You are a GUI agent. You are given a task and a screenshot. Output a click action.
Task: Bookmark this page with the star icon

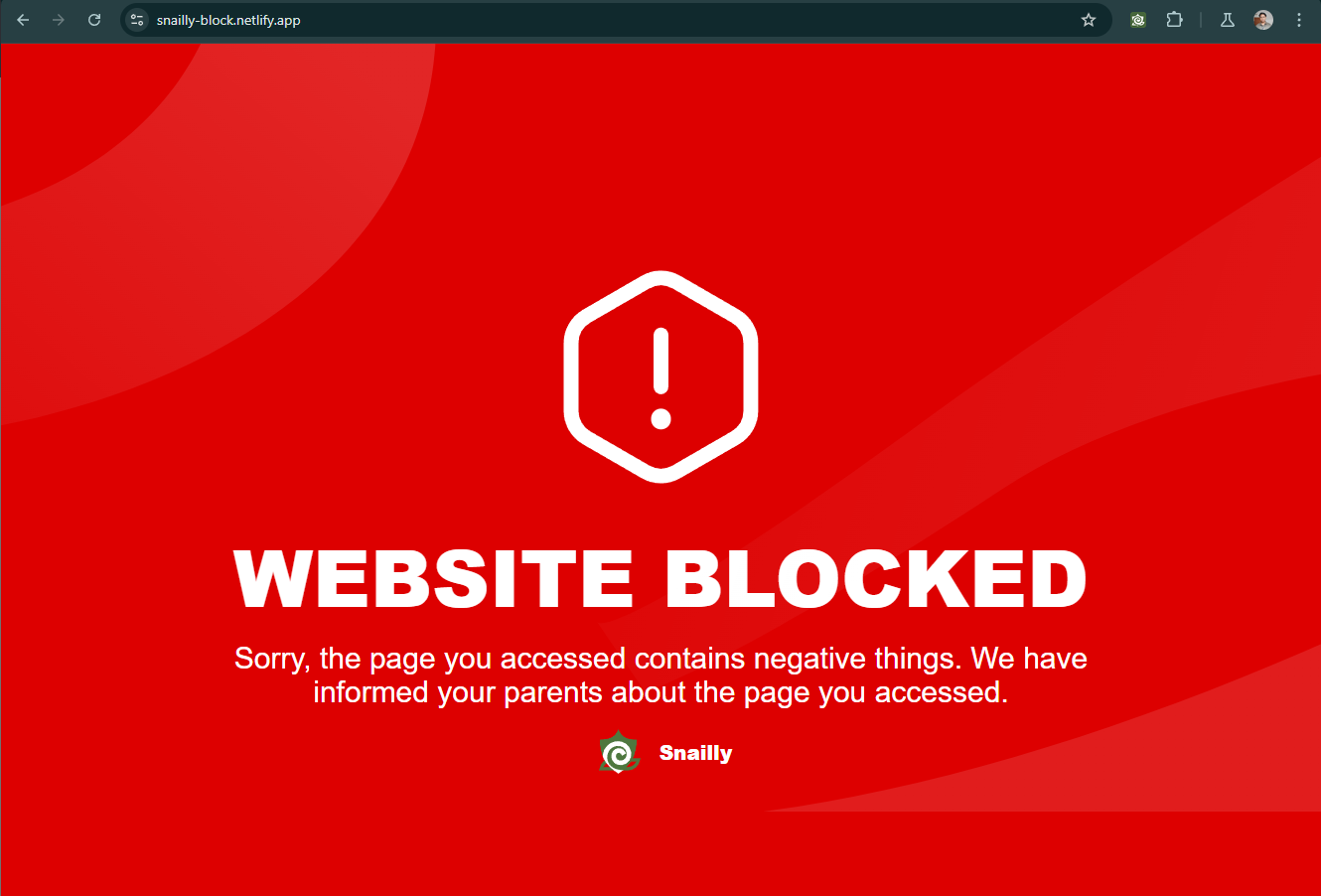[1089, 20]
